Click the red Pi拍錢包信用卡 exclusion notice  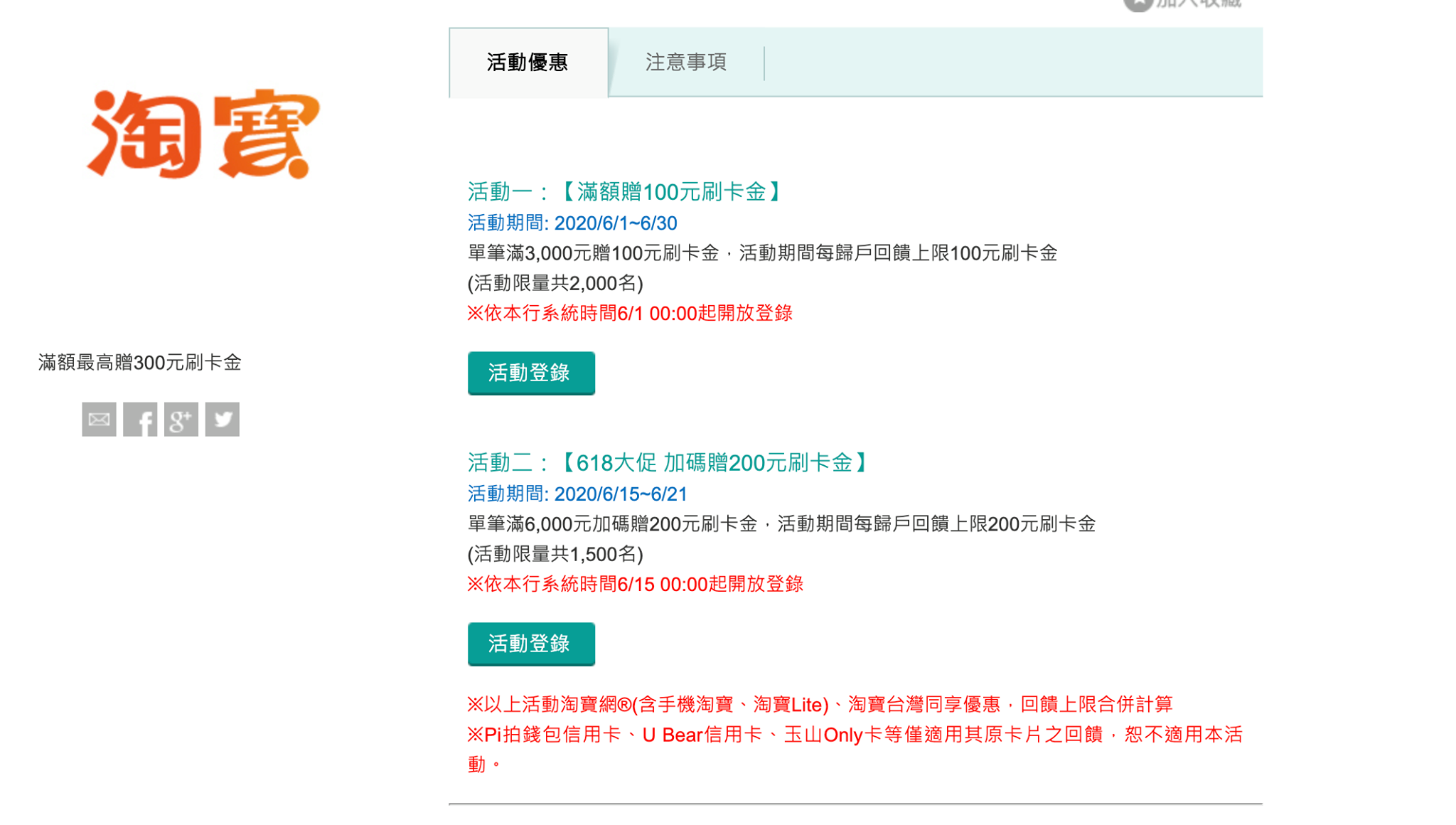pyautogui.click(x=855, y=749)
